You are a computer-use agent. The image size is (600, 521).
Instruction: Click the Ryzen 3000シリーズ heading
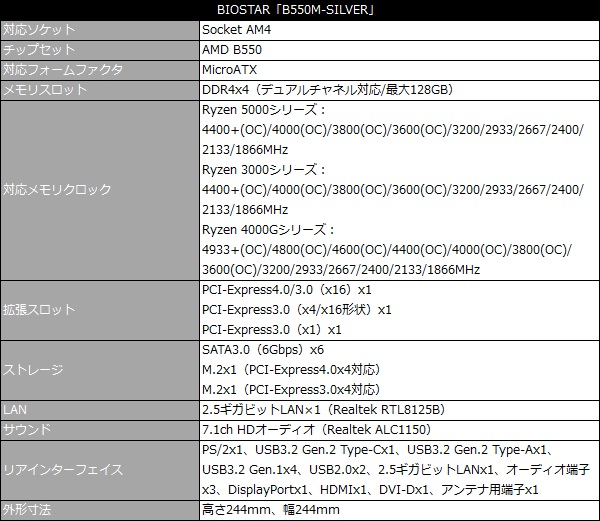click(x=264, y=170)
